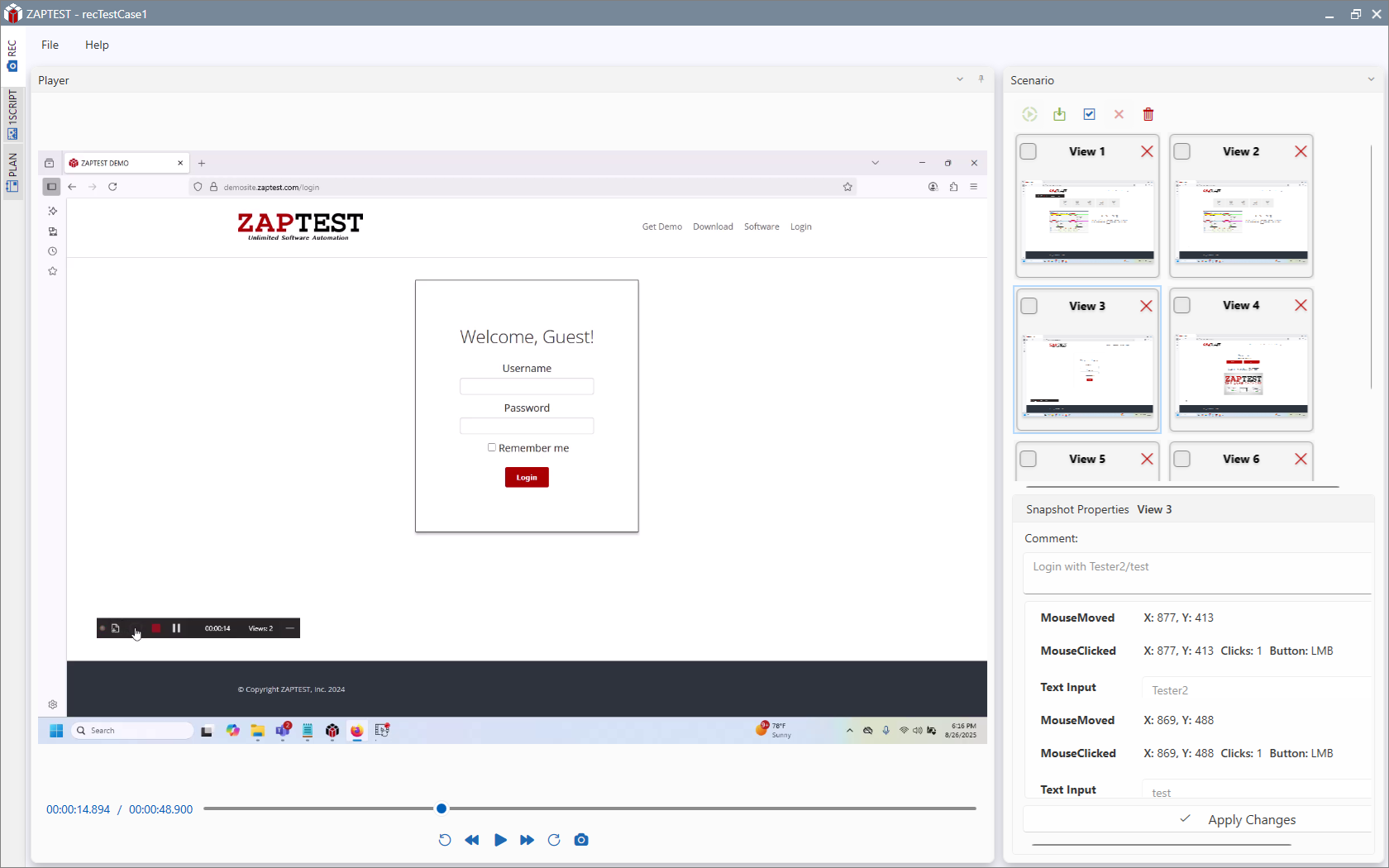Screen dimensions: 1389x868
Task: Click the recorded browser's bookmark star icon
Action: (x=847, y=187)
